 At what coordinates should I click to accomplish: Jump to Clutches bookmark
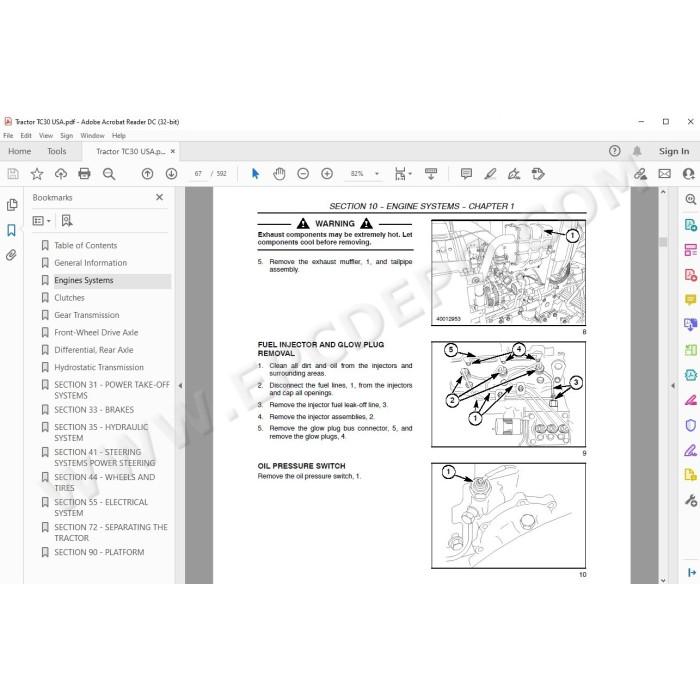69,297
